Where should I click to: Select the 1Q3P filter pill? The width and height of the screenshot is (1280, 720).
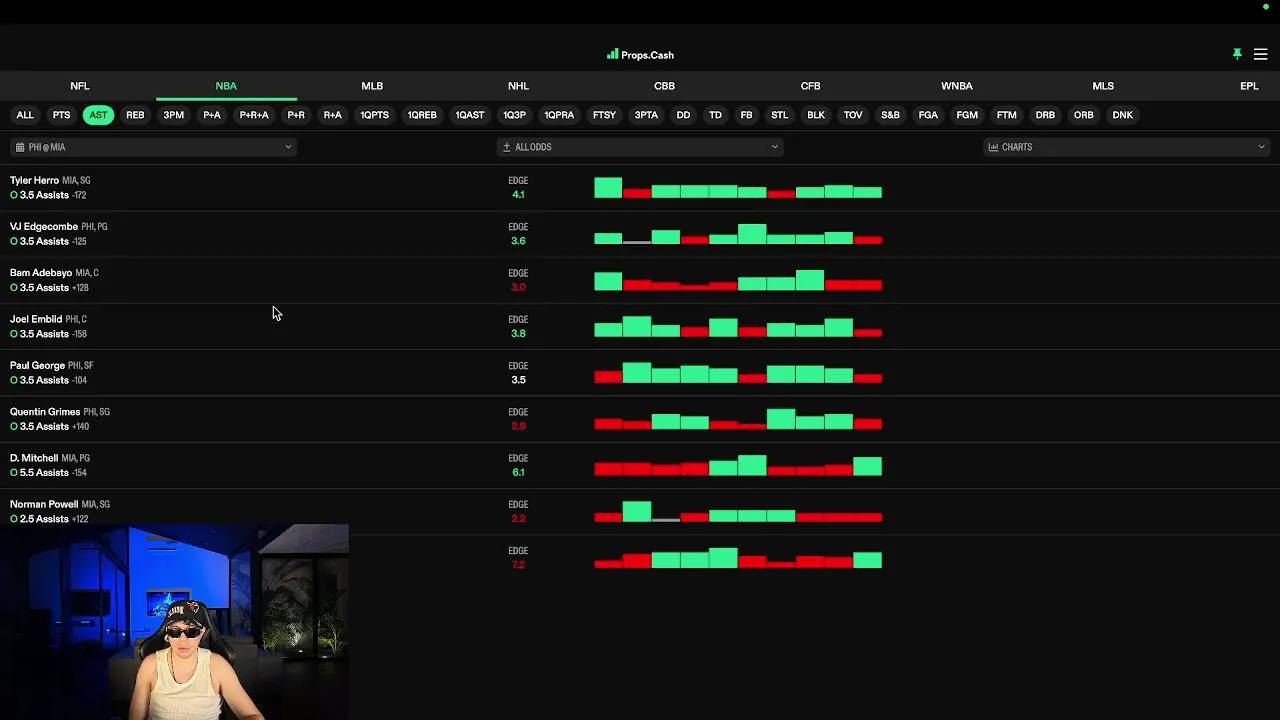(x=514, y=115)
